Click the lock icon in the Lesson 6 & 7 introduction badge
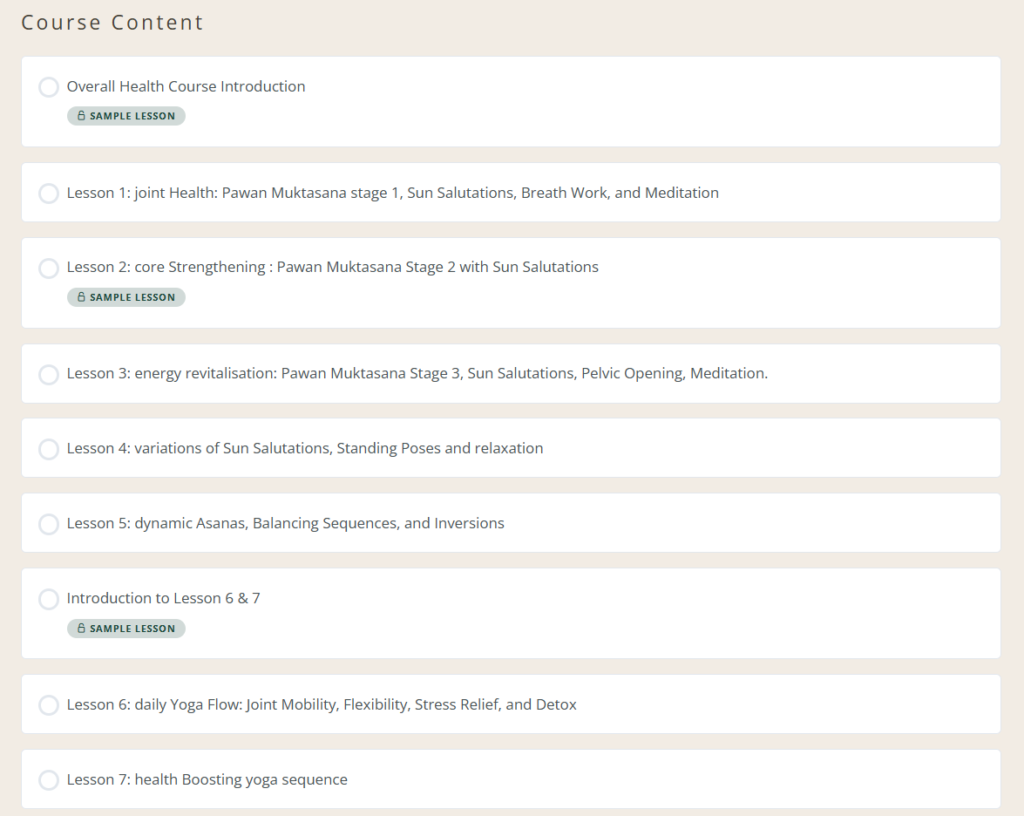1024x816 pixels. tap(81, 629)
